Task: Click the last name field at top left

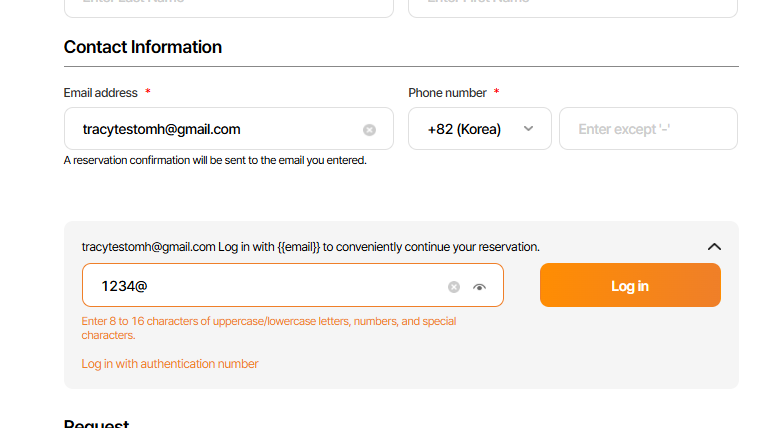Action: [x=228, y=6]
